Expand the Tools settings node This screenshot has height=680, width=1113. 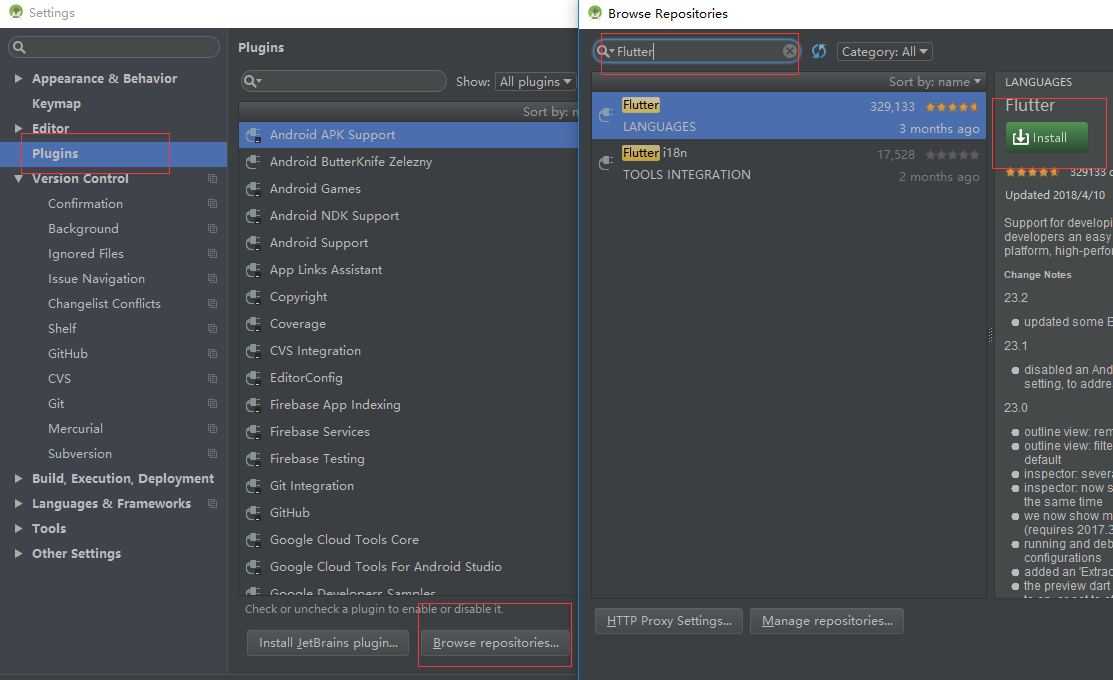tap(18, 528)
